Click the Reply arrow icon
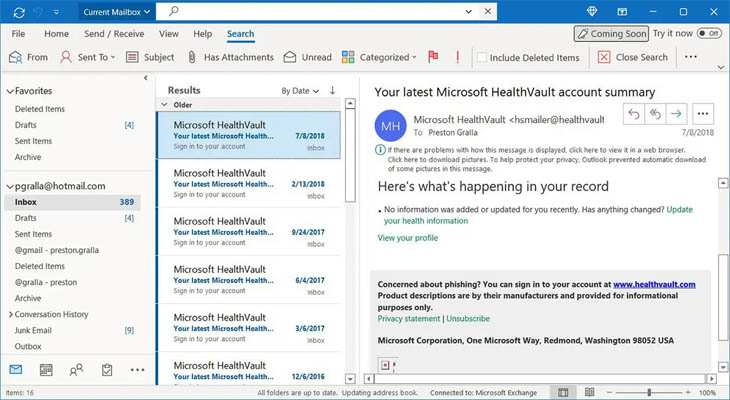Screen dimensions: 730x400 pos(634,113)
